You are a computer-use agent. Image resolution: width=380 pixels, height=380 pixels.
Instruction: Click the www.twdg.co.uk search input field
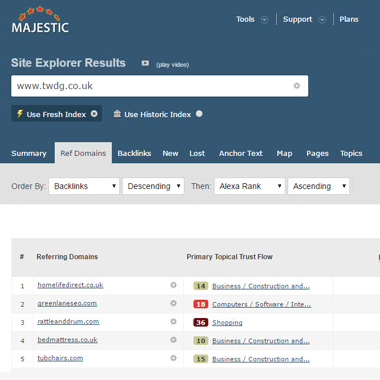click(159, 86)
